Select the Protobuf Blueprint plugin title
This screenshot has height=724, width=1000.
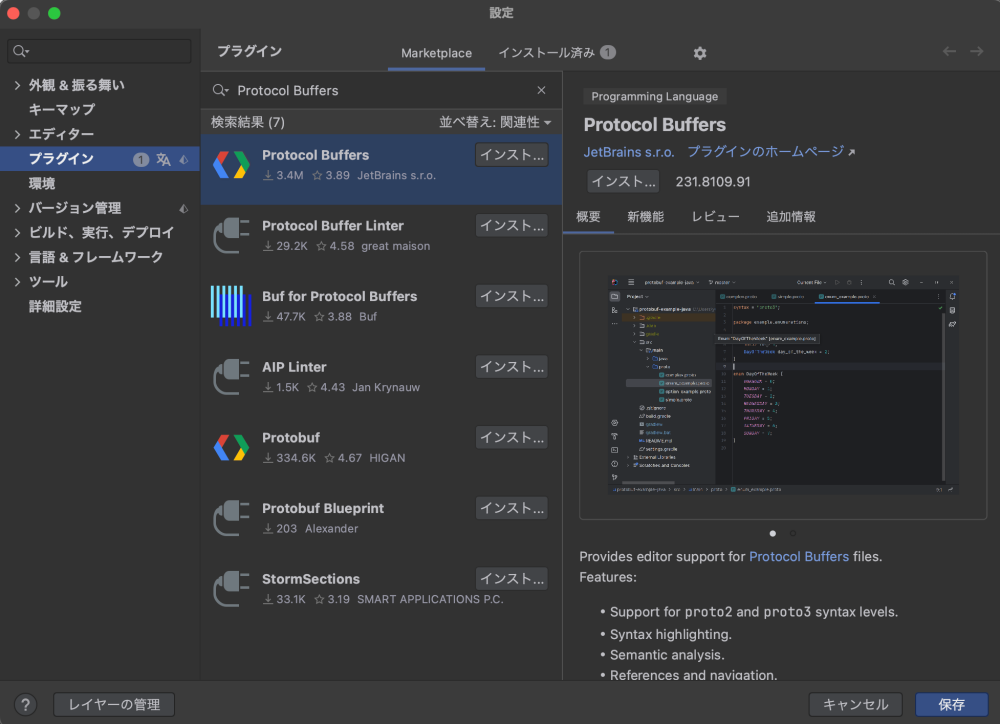[323, 508]
